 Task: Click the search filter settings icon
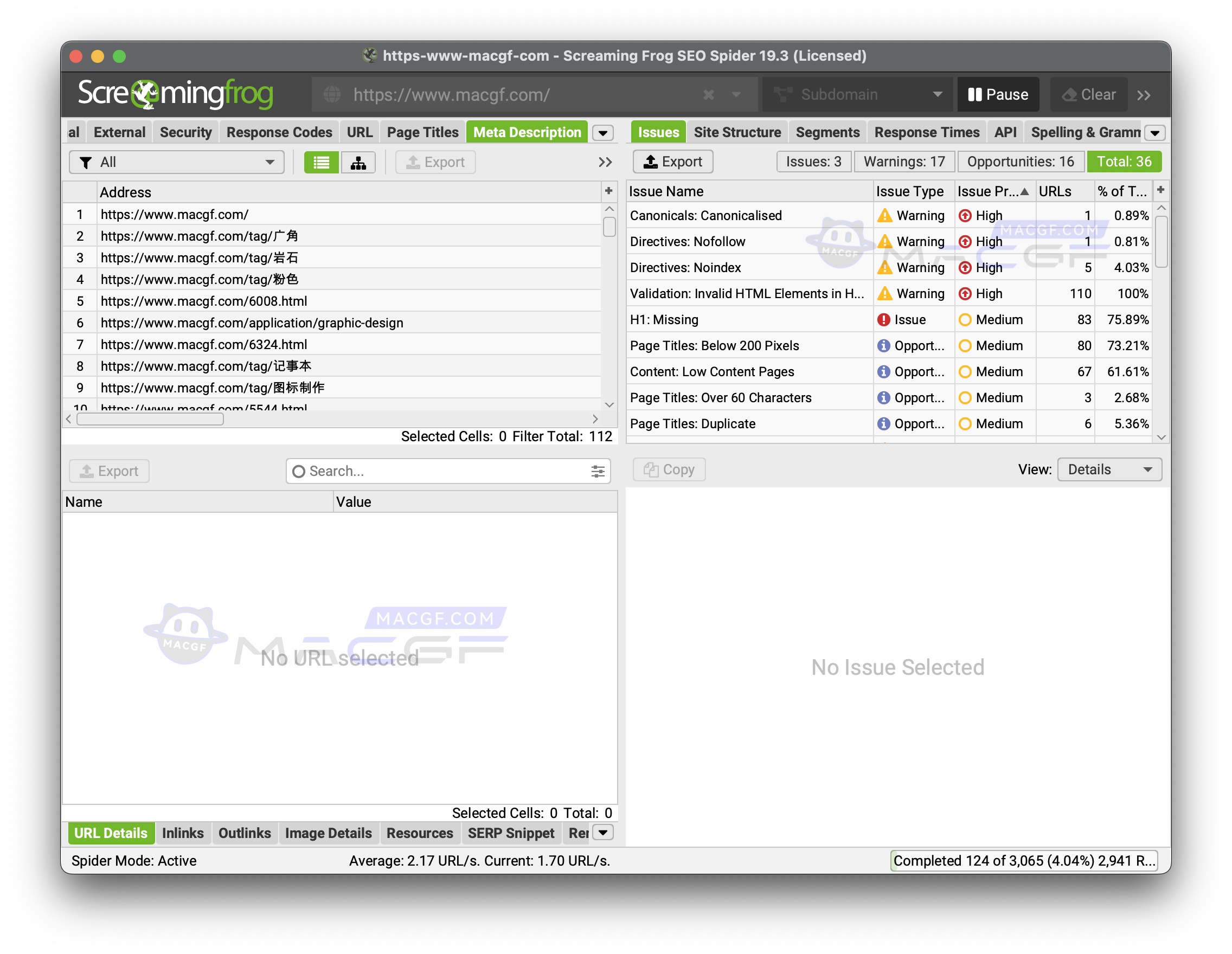click(598, 472)
